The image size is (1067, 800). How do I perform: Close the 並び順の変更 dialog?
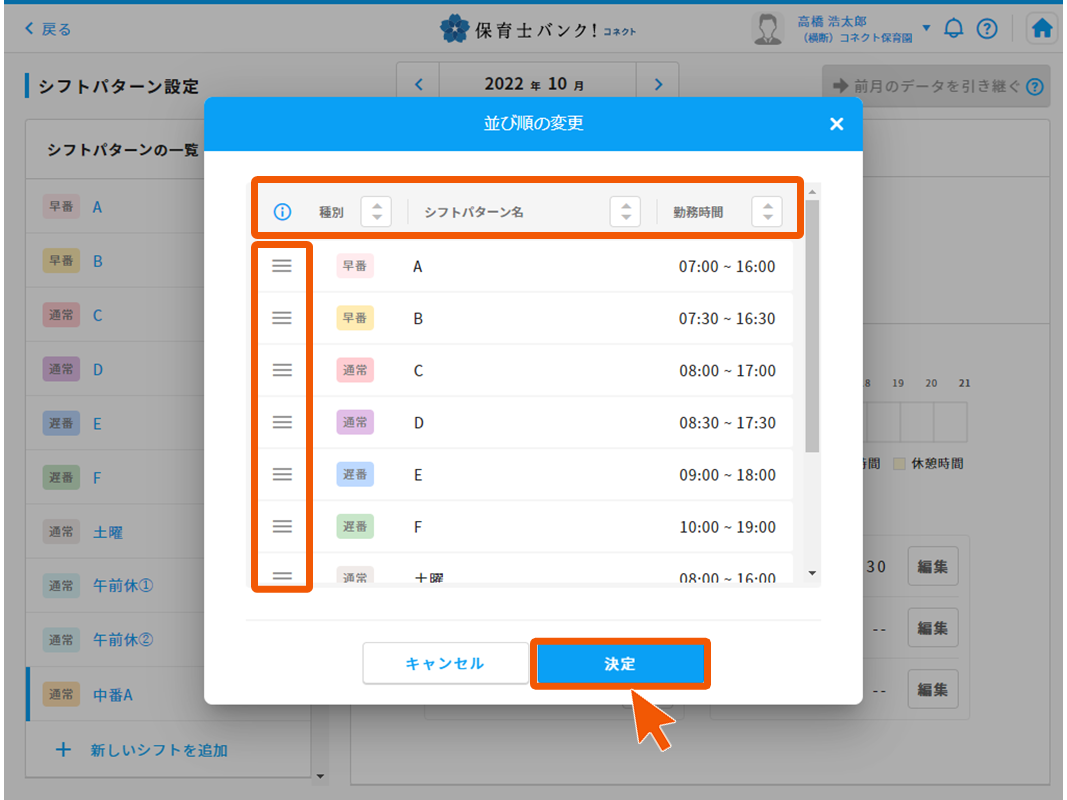(837, 124)
